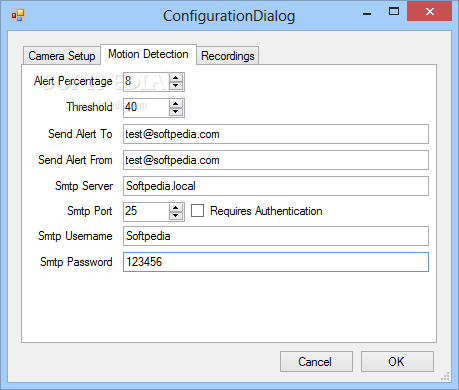The image size is (459, 390).
Task: Increase Alert Percentage with up arrow
Action: click(176, 78)
